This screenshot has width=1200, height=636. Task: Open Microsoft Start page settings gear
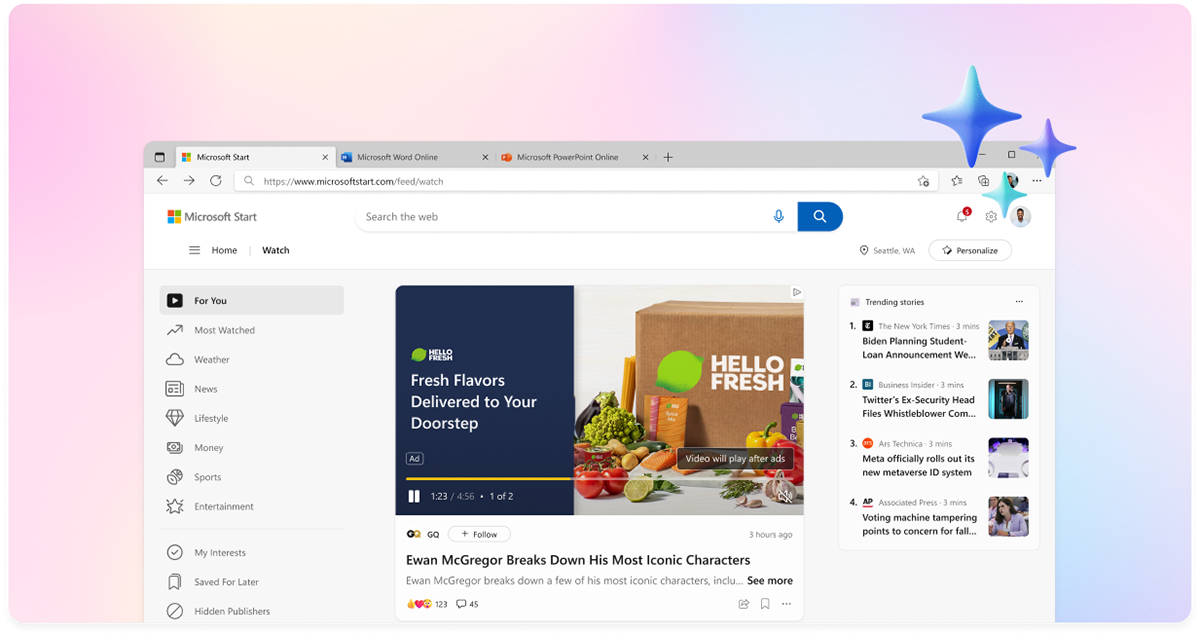pos(991,217)
